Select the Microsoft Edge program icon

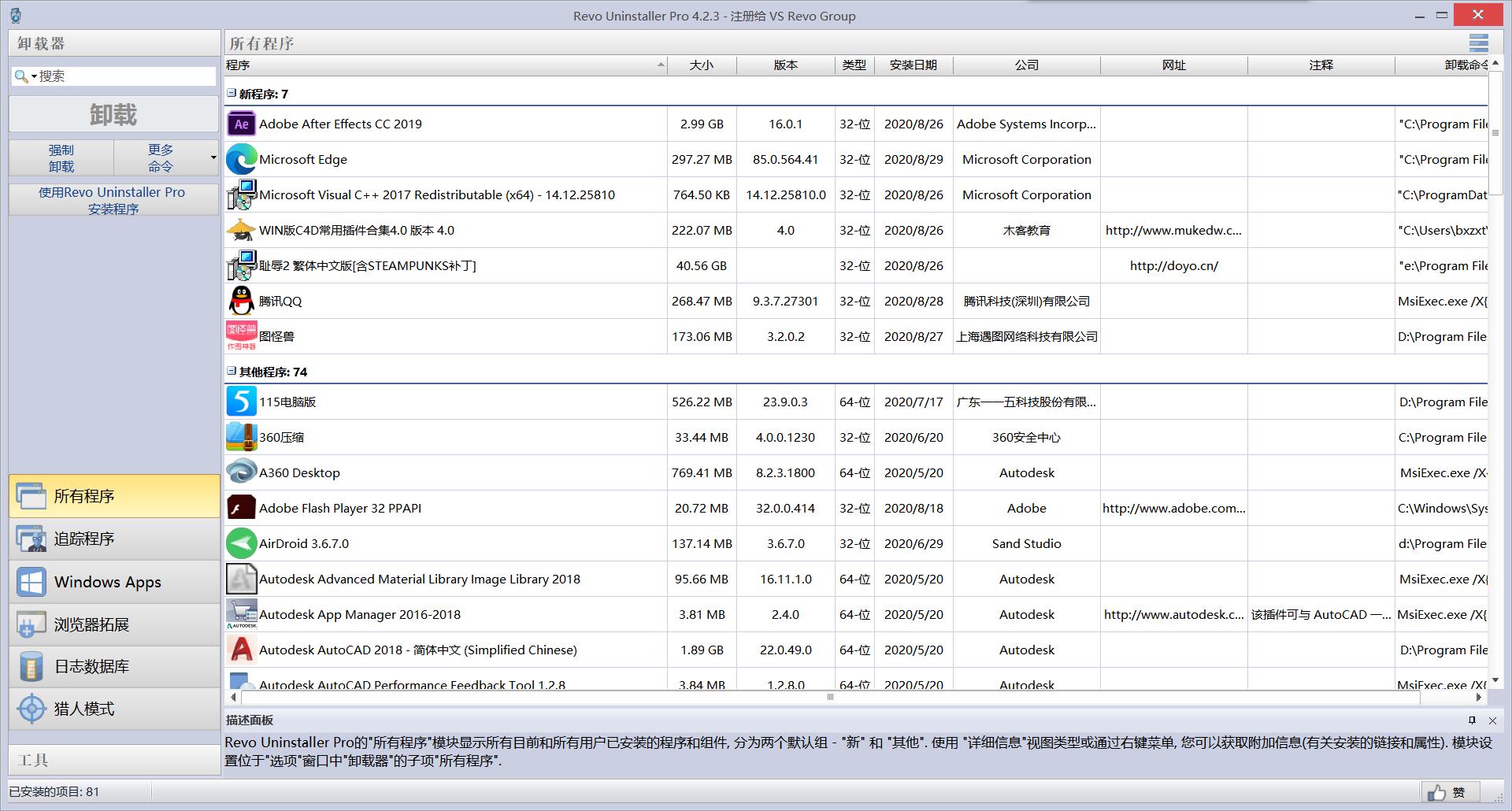pos(241,160)
